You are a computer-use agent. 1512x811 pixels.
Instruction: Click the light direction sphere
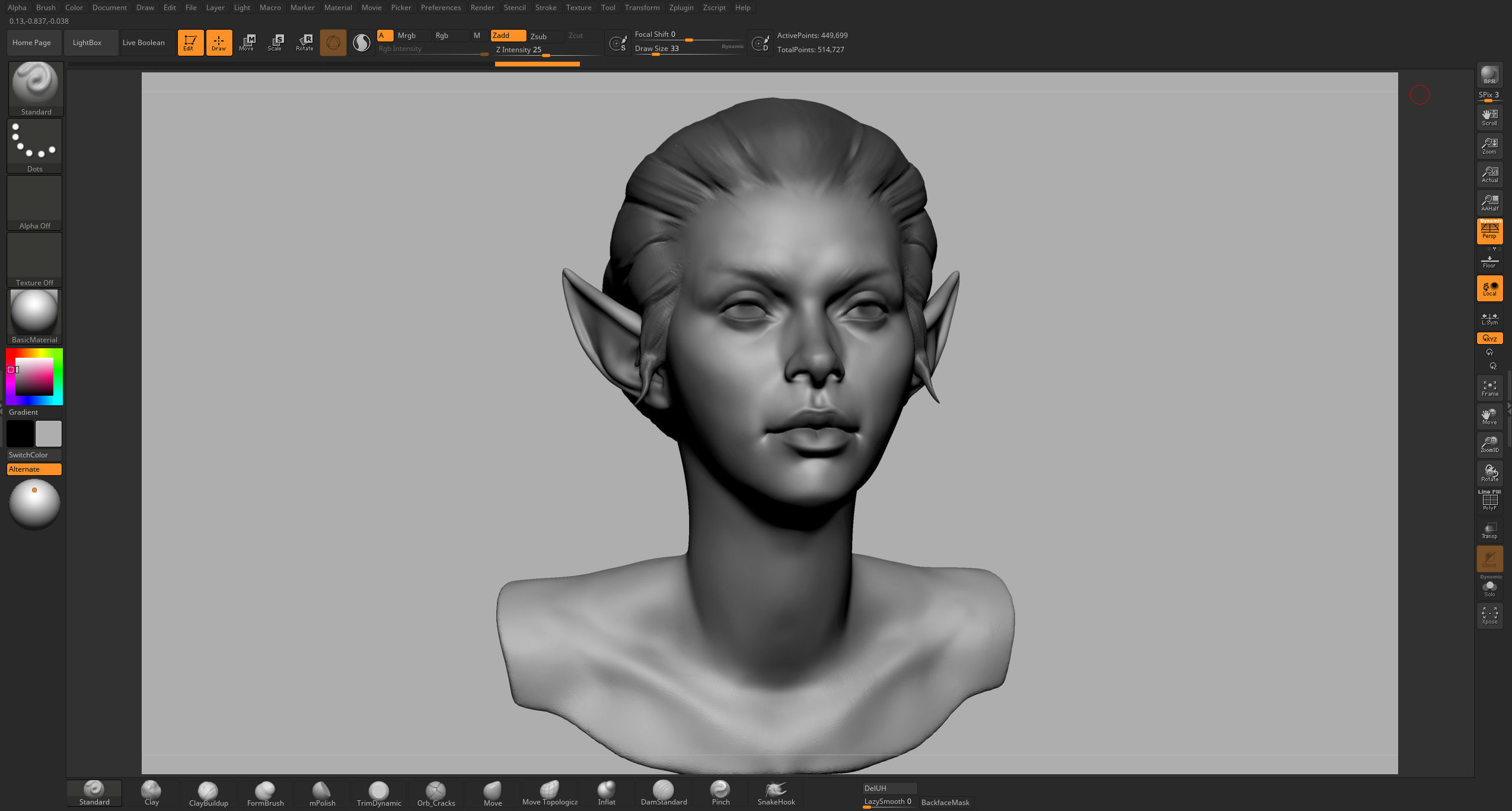[x=34, y=504]
